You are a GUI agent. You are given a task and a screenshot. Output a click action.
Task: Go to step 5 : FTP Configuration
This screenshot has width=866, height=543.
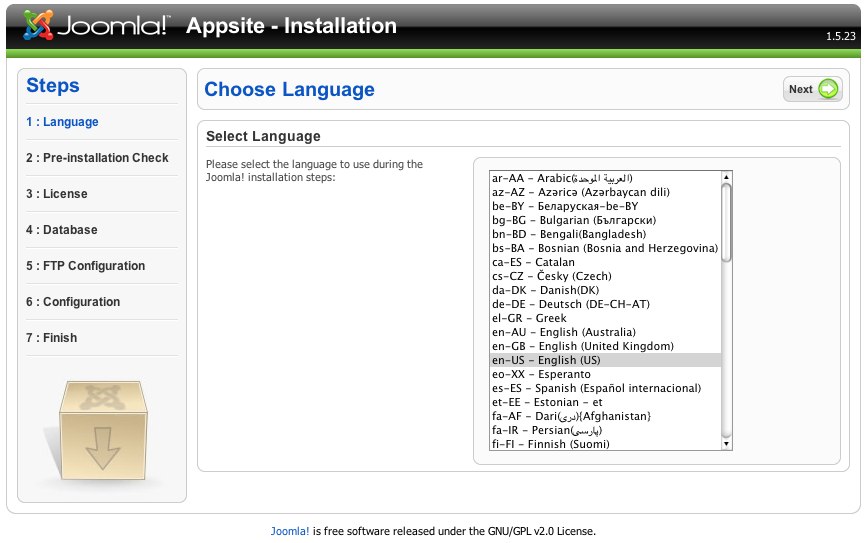pos(85,266)
